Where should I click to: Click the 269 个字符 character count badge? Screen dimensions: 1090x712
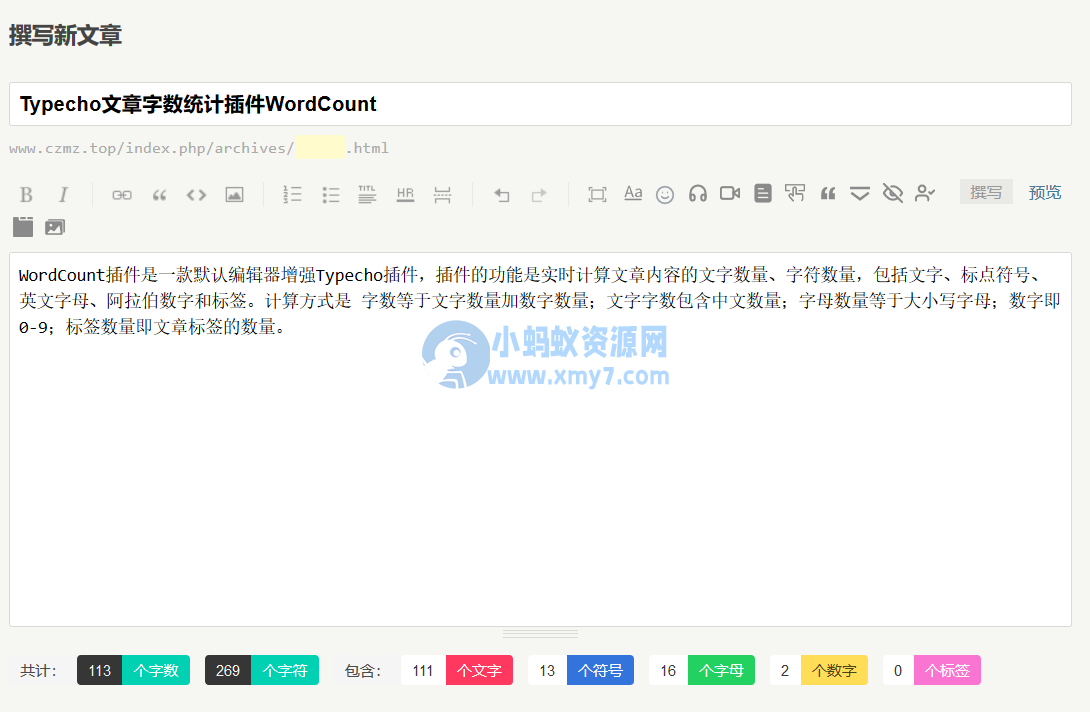pyautogui.click(x=262, y=670)
